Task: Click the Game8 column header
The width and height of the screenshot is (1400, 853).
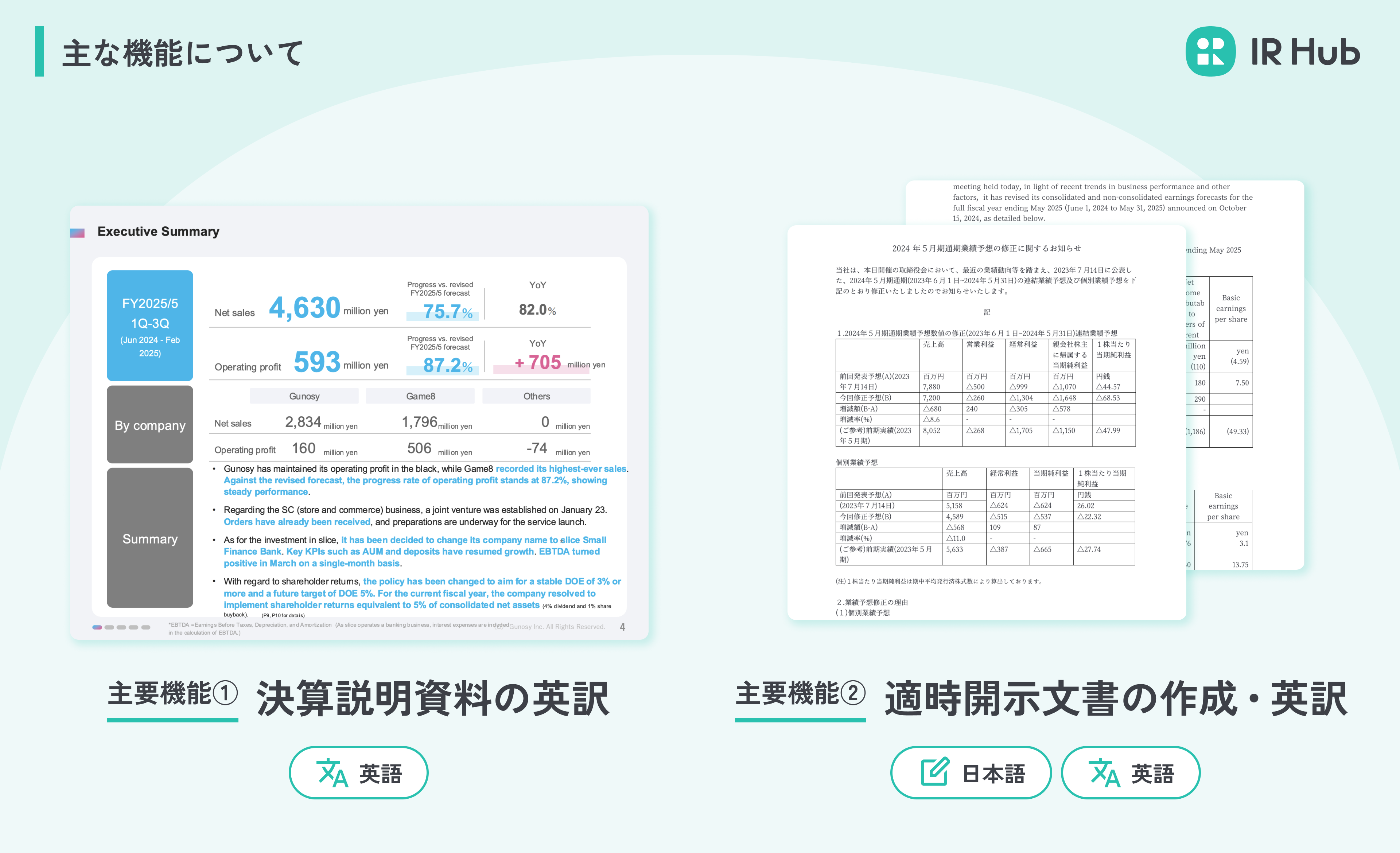Action: pos(420,396)
